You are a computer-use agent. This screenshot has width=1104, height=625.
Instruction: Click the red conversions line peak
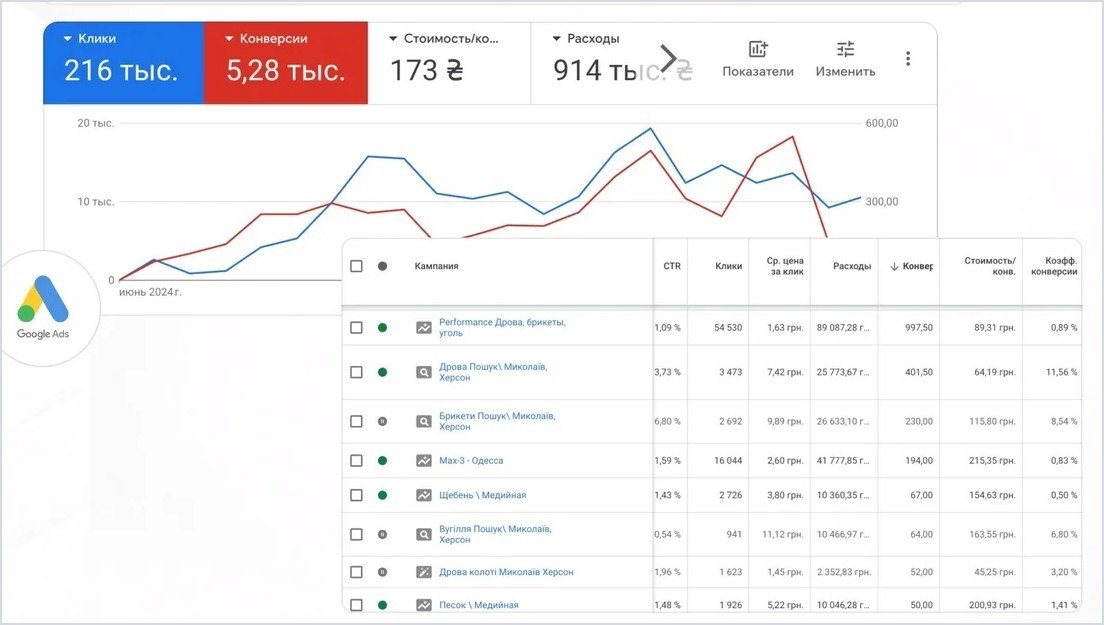[793, 137]
